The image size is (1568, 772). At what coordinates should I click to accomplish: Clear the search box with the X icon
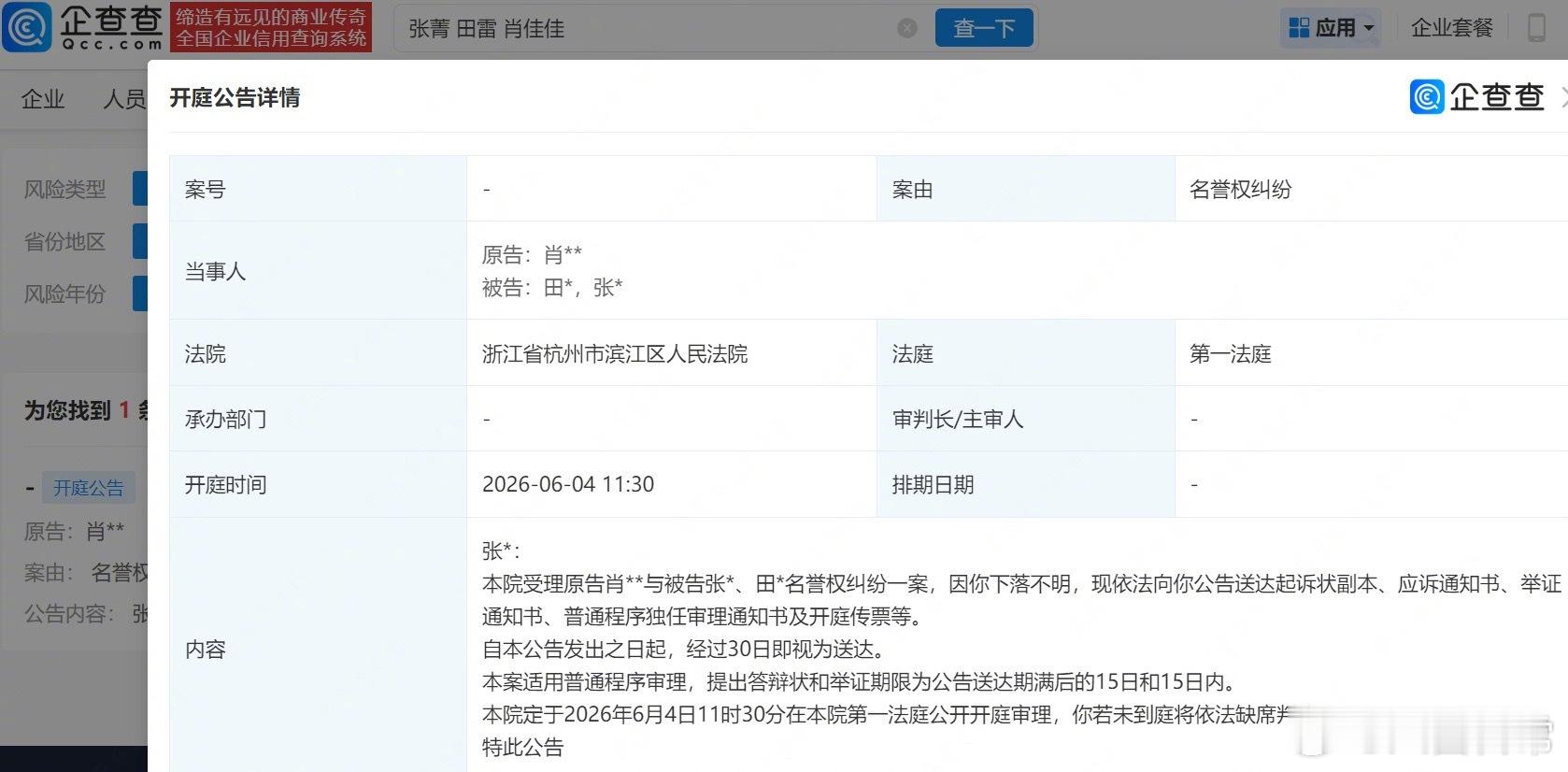(906, 28)
